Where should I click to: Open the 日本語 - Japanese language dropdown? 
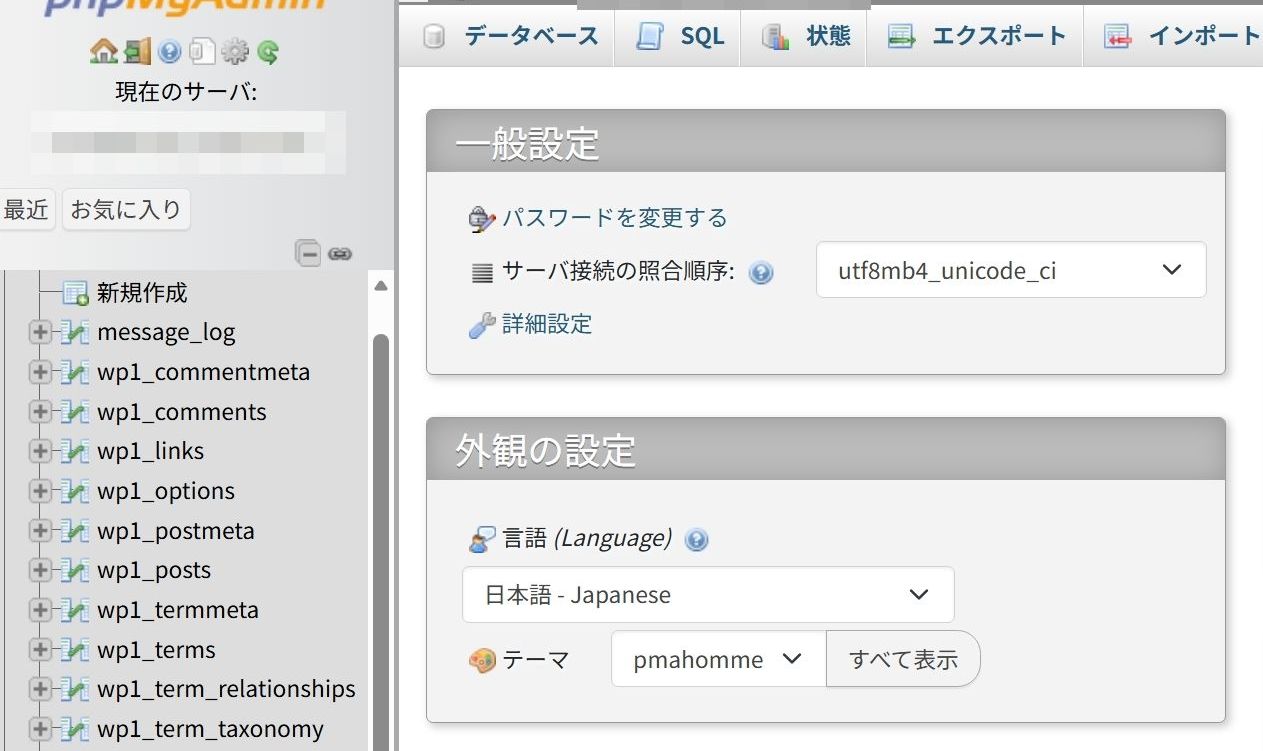tap(708, 595)
